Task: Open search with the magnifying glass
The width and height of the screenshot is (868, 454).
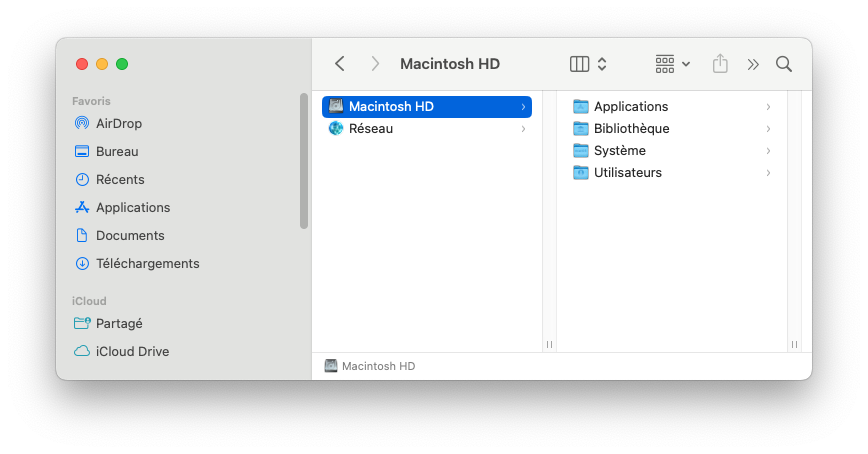Action: pos(783,64)
